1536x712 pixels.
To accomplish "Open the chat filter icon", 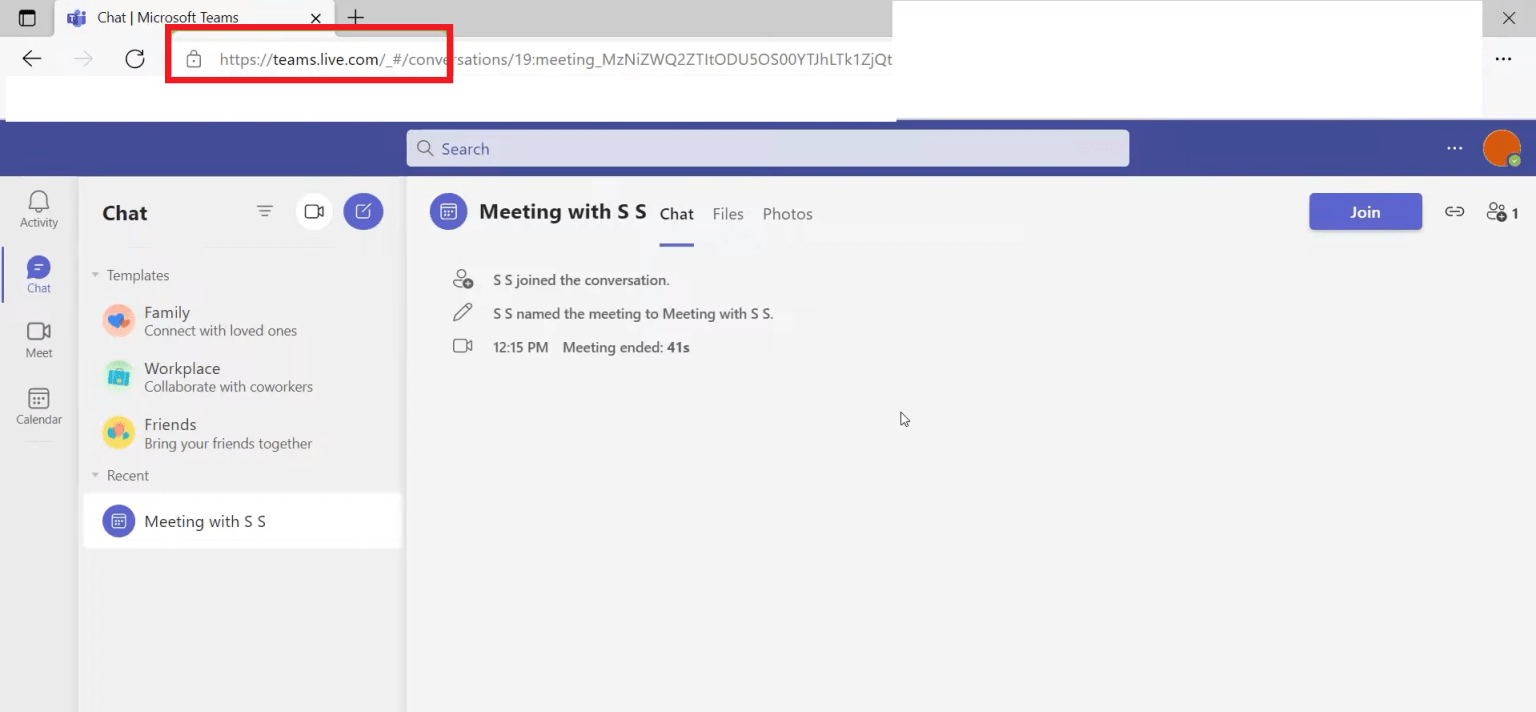I will (x=265, y=211).
